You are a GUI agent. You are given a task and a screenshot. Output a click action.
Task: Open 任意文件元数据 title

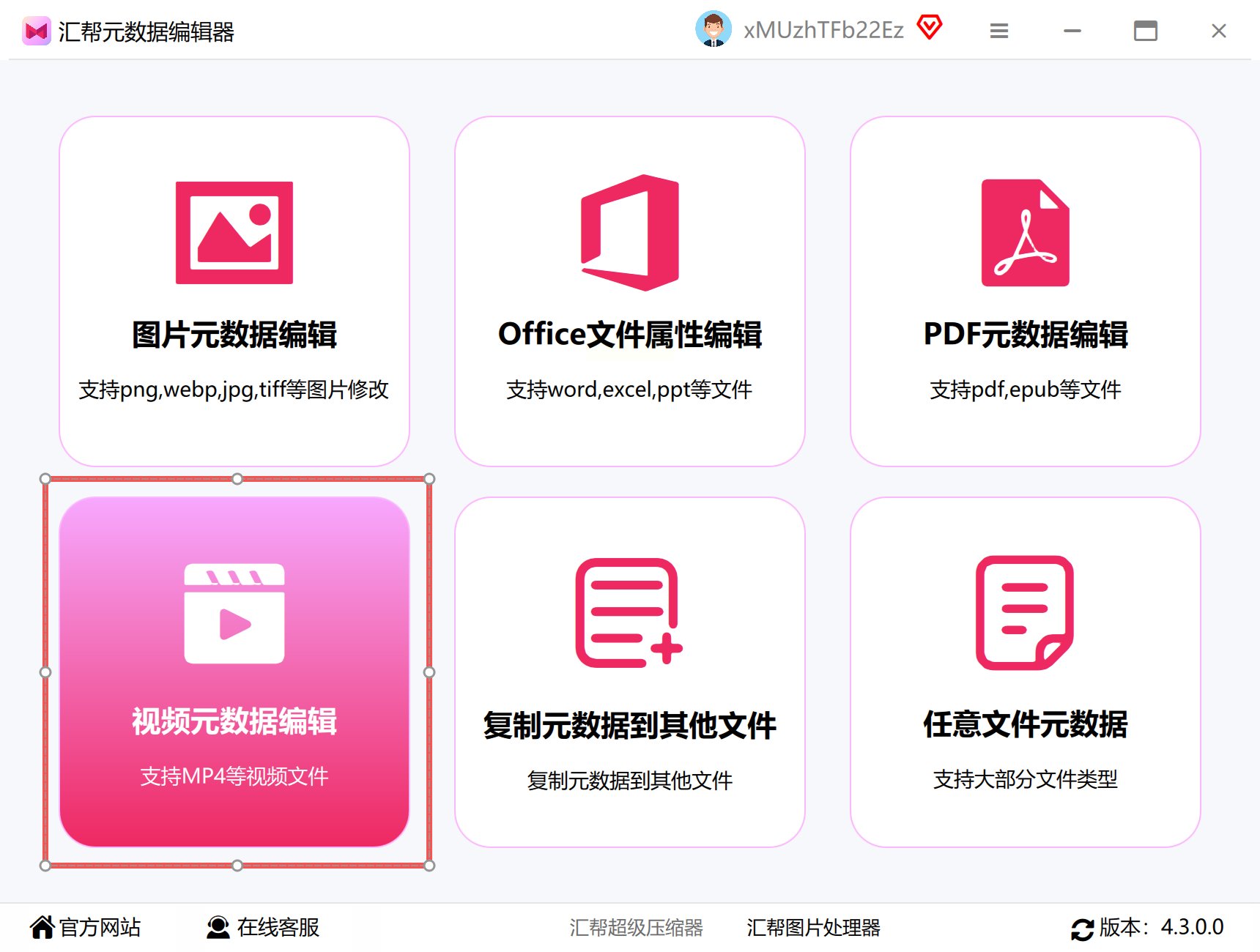click(1026, 724)
